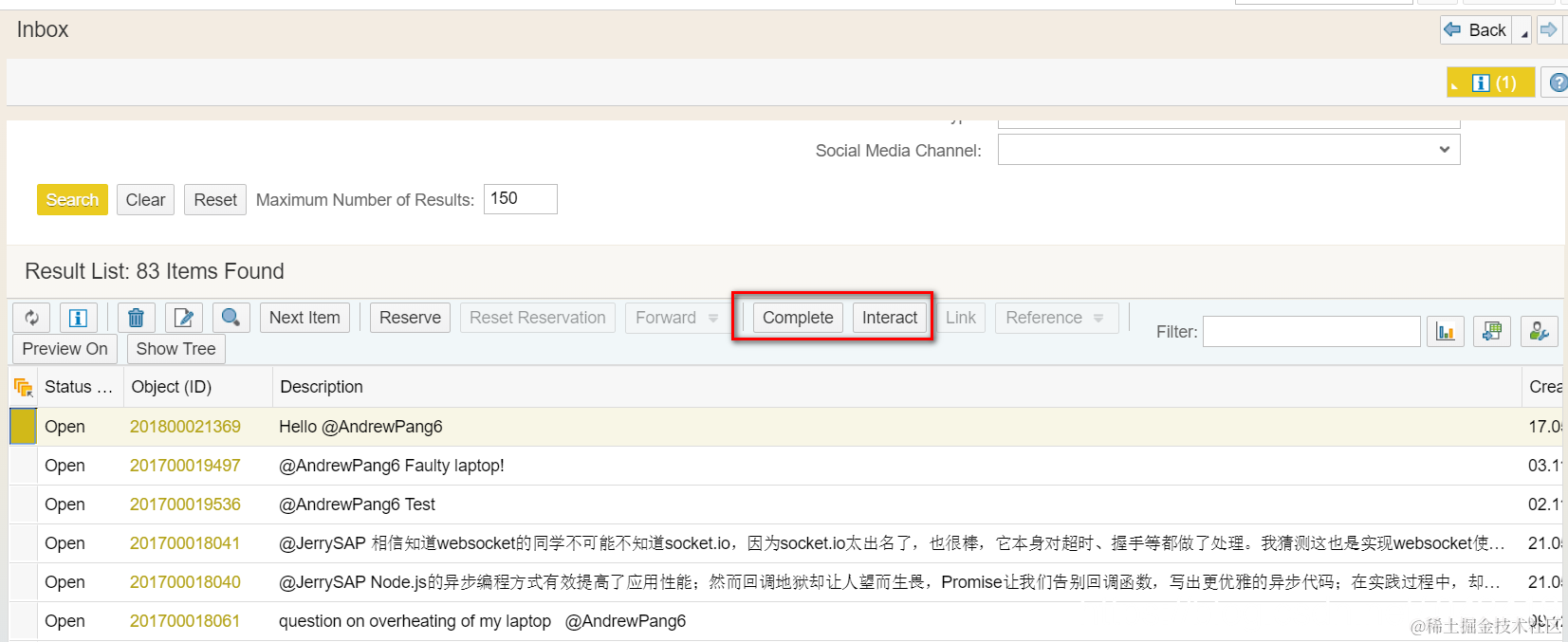Click the refresh icon in result toolbar

pos(31,318)
